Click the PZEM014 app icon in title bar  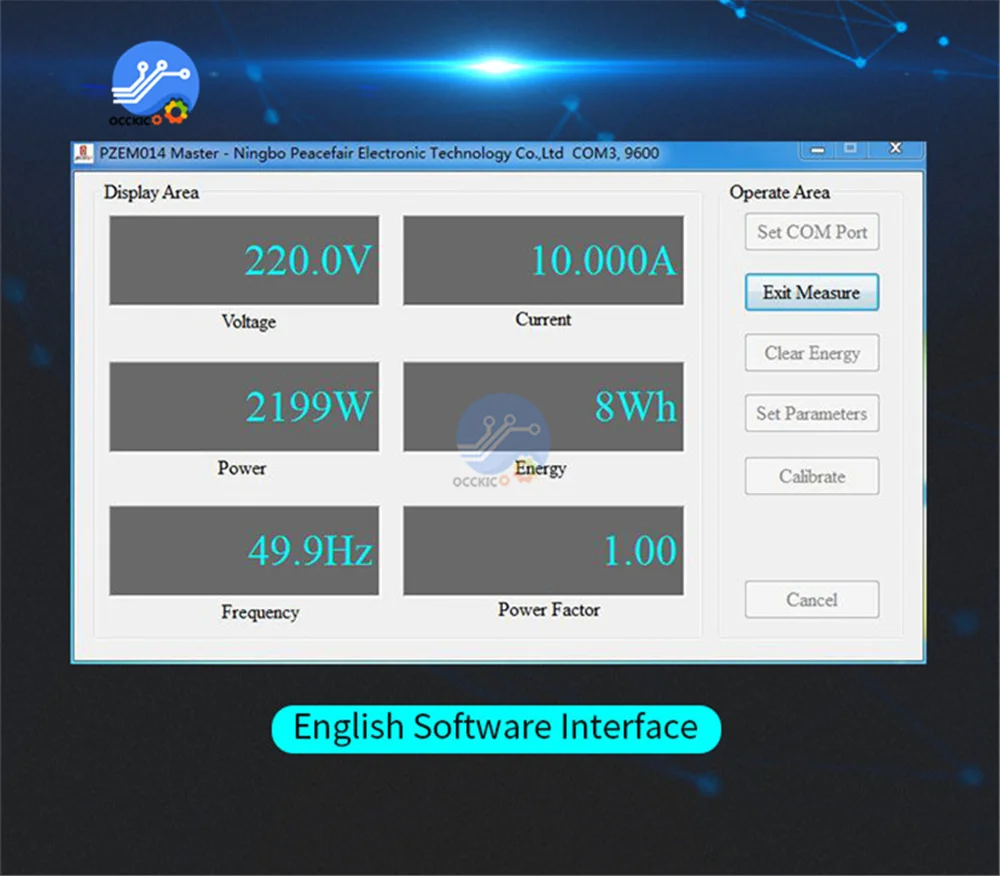click(x=84, y=153)
